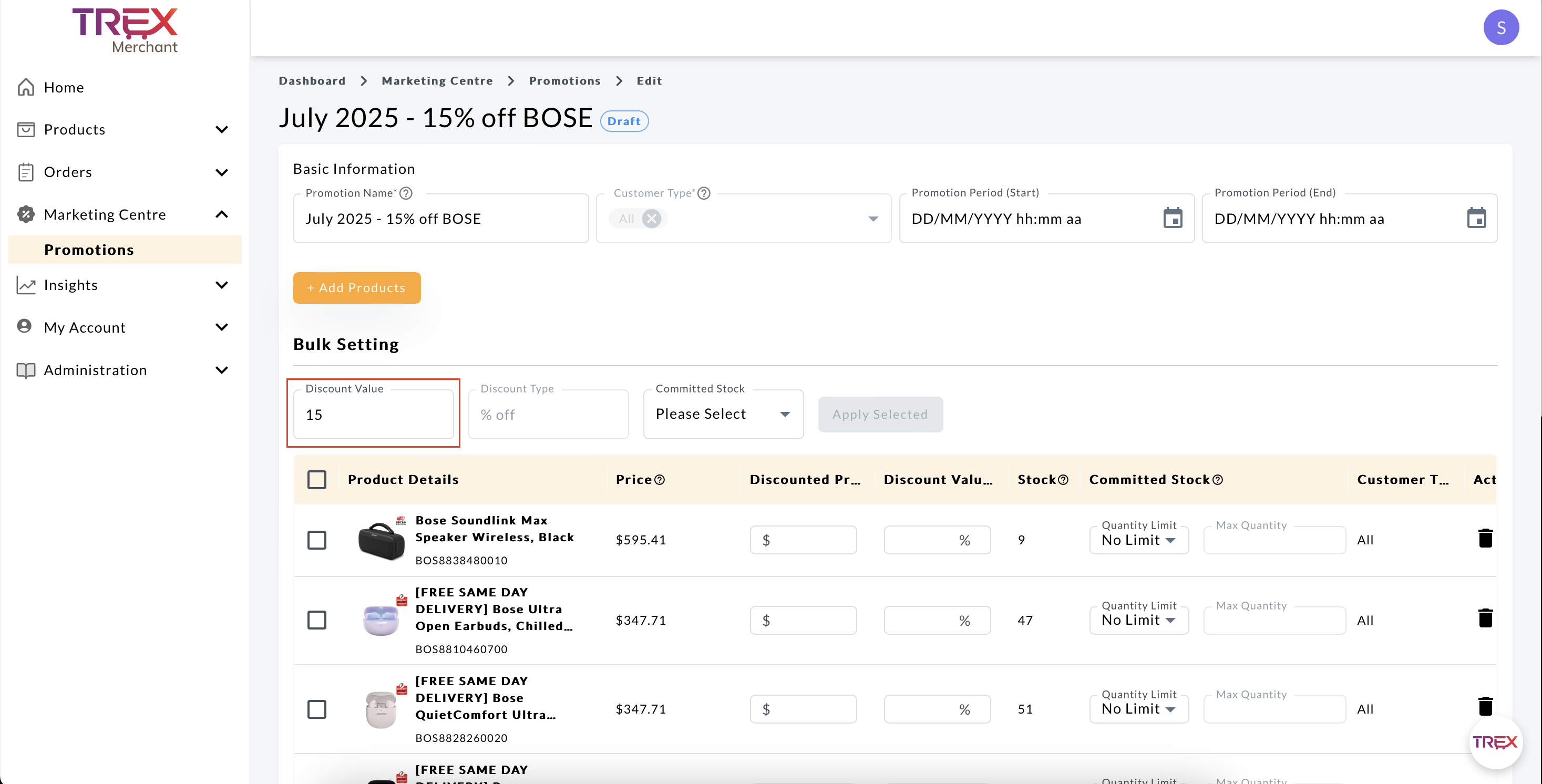Open the floating TREX chat bubble
This screenshot has width=1542, height=784.
[1495, 742]
